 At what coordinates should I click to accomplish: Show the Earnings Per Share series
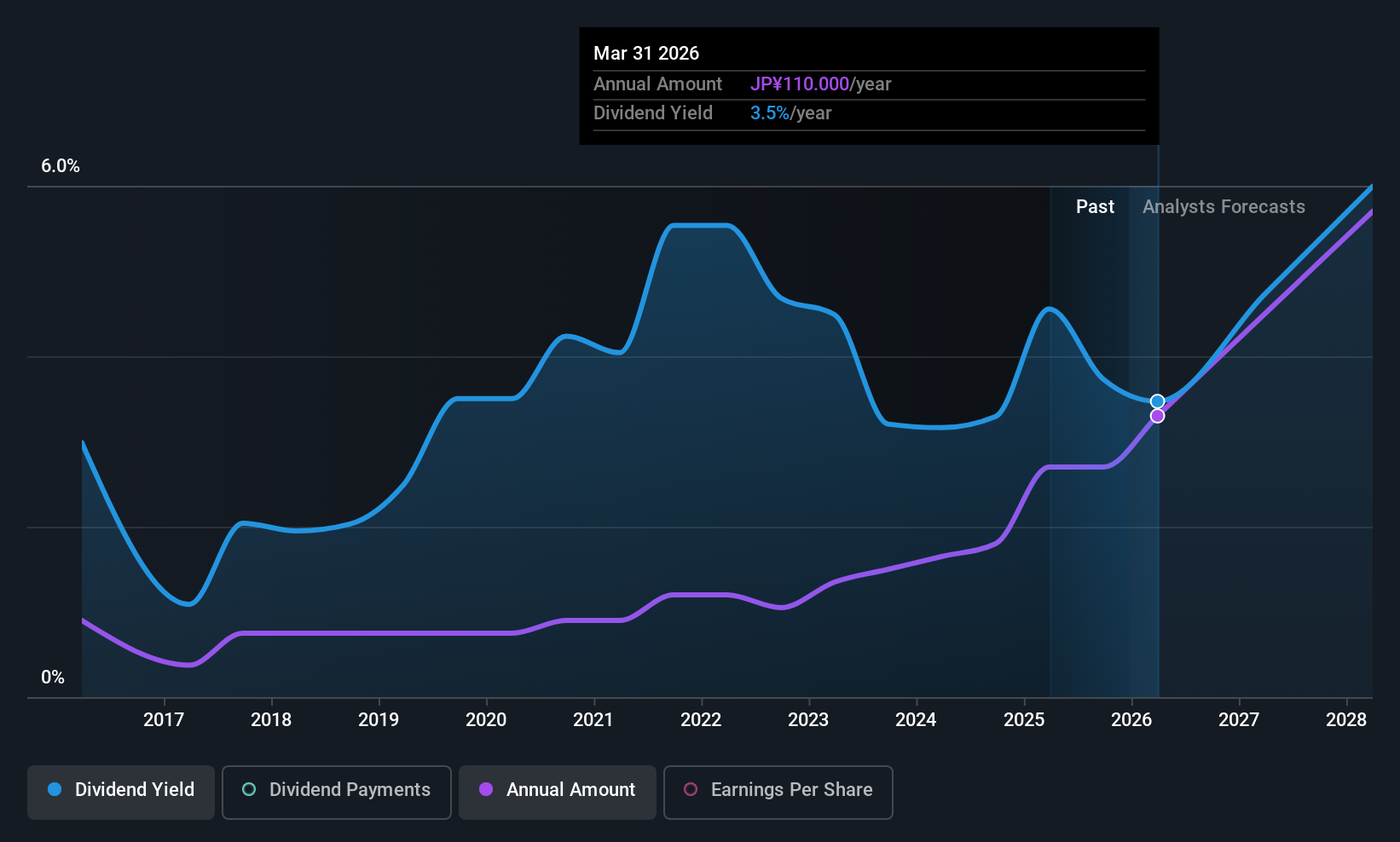[778, 792]
